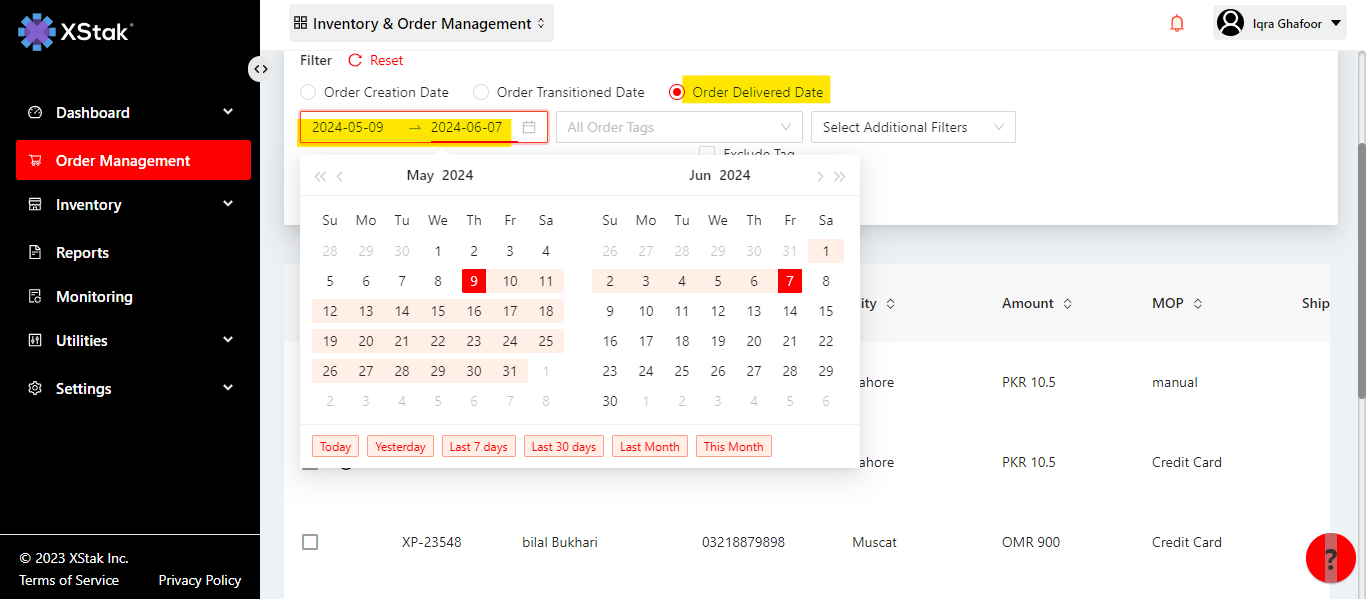Open the Inventory & Order Management switcher

click(x=420, y=23)
